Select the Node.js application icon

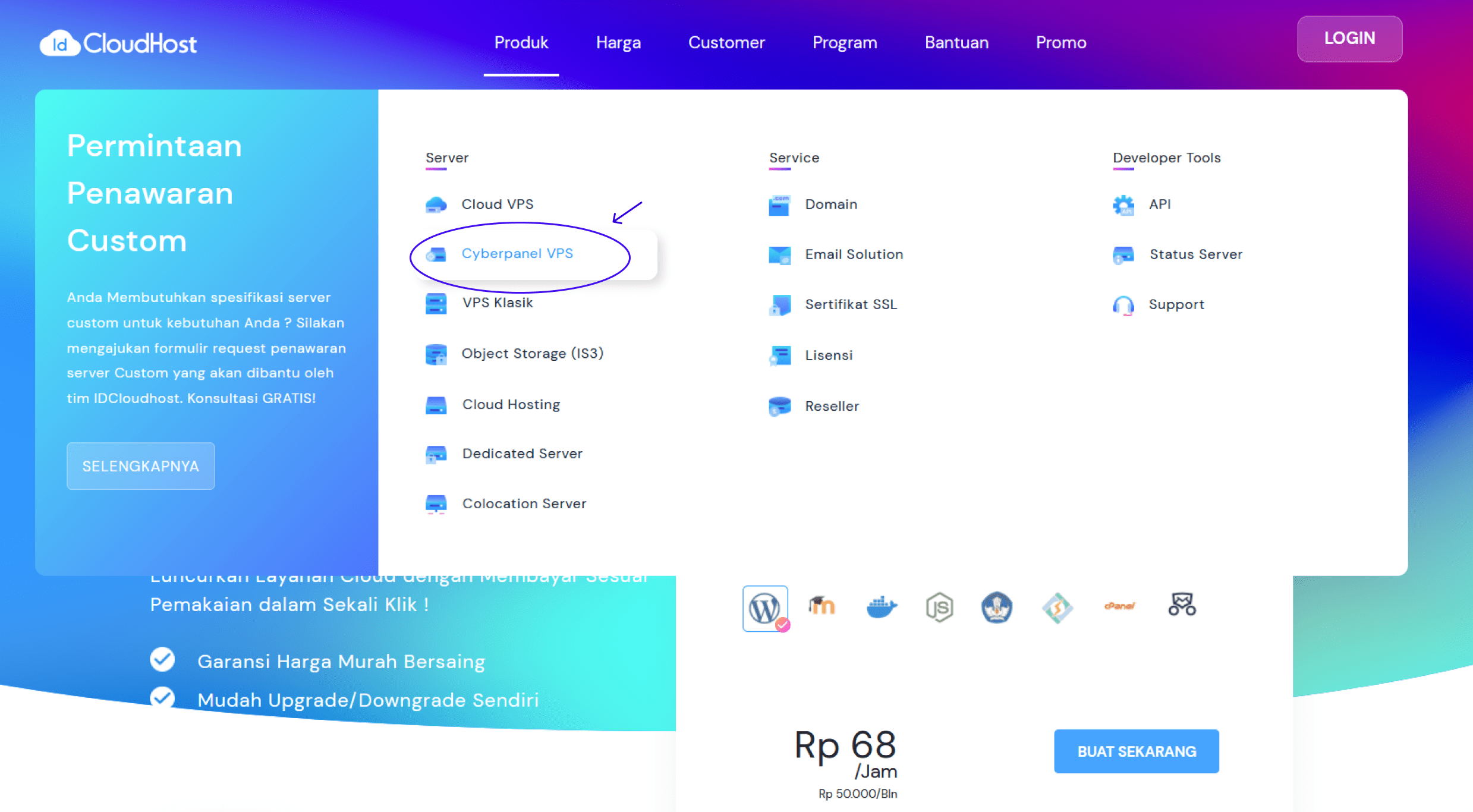(x=939, y=608)
